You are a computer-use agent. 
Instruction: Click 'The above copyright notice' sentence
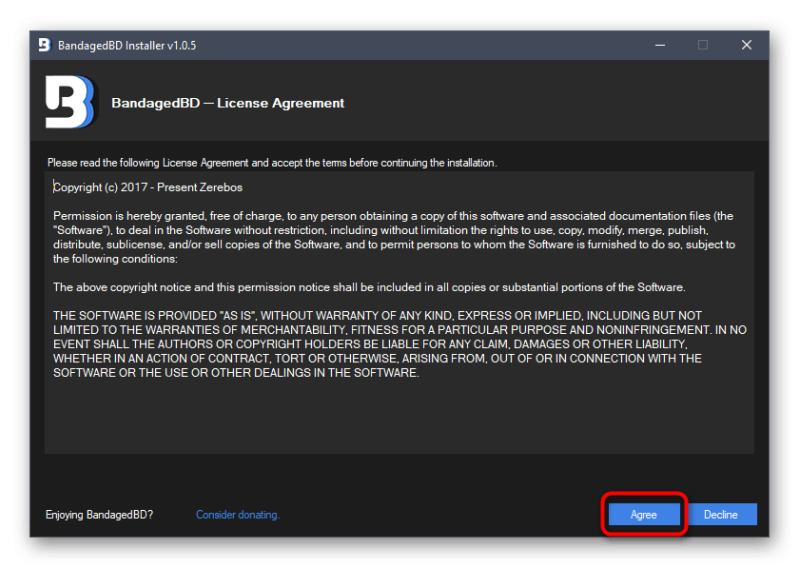point(369,287)
